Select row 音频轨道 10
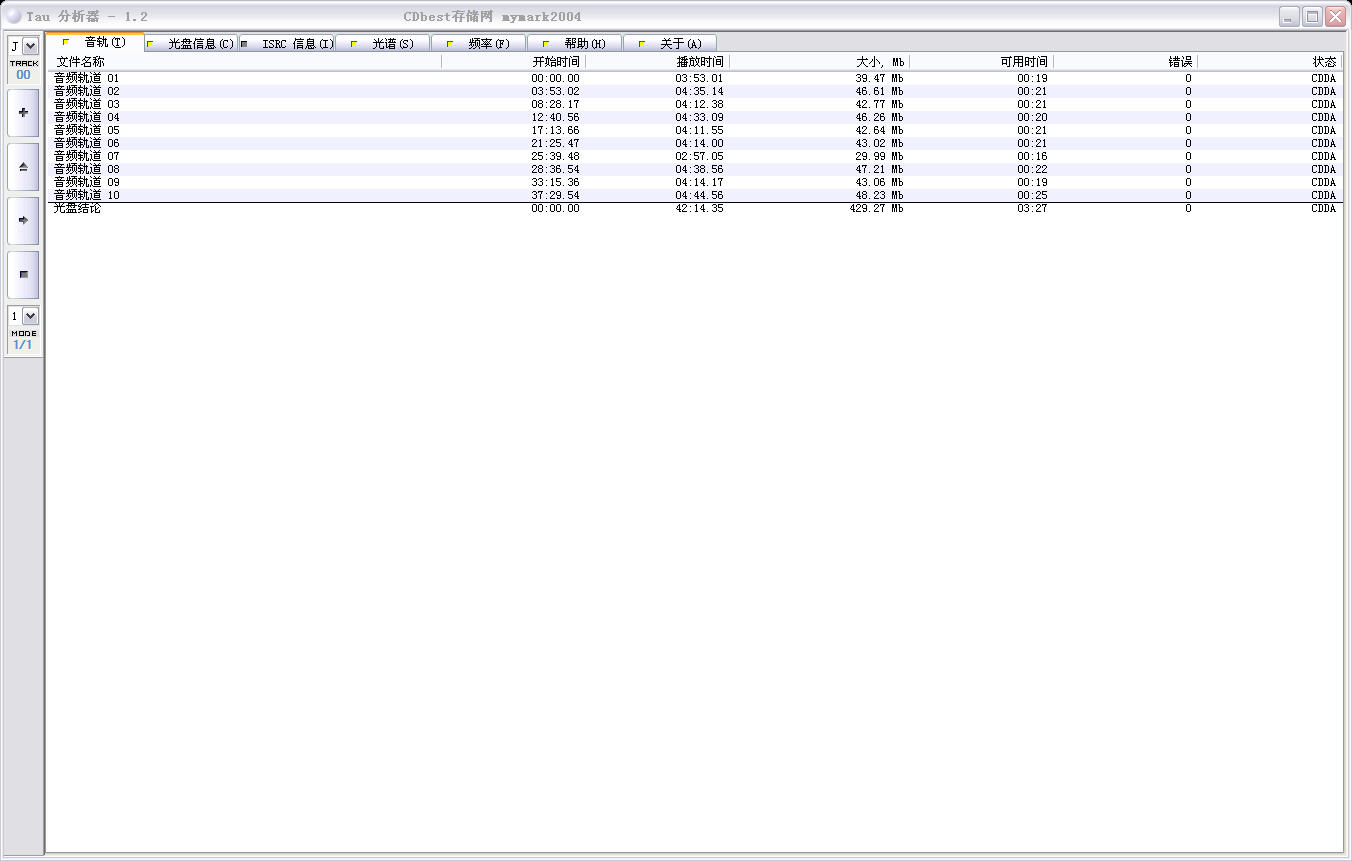This screenshot has height=861, width=1352. [695, 195]
